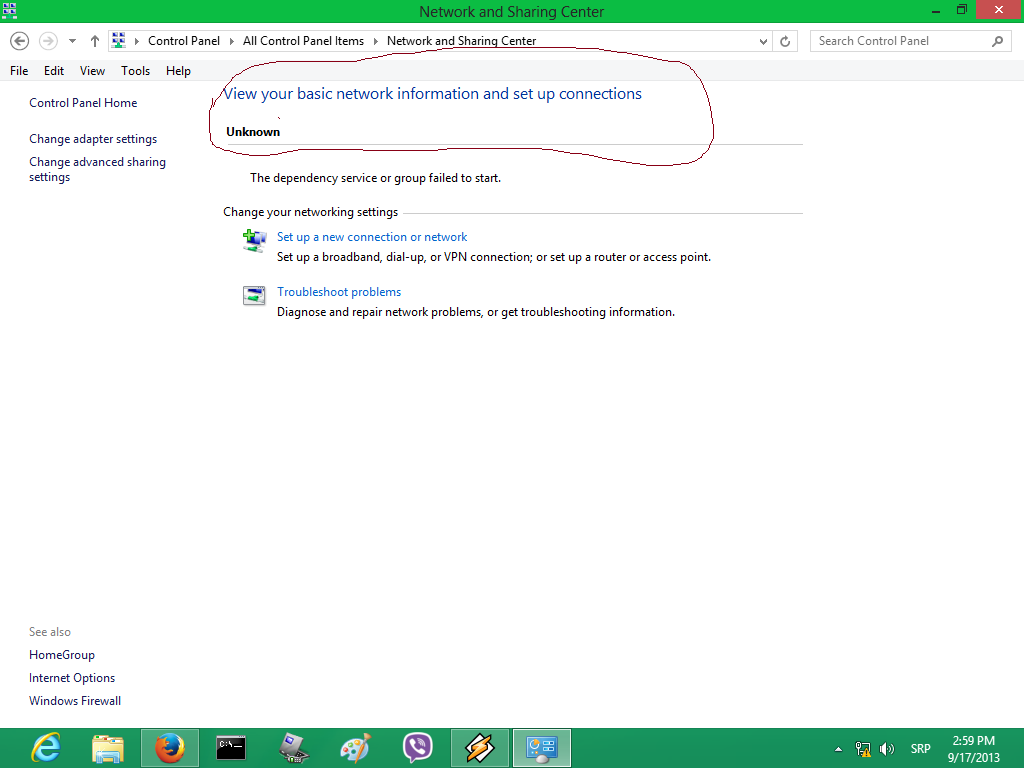Click the volume speaker tray icon
1024x768 pixels.
pos(887,749)
